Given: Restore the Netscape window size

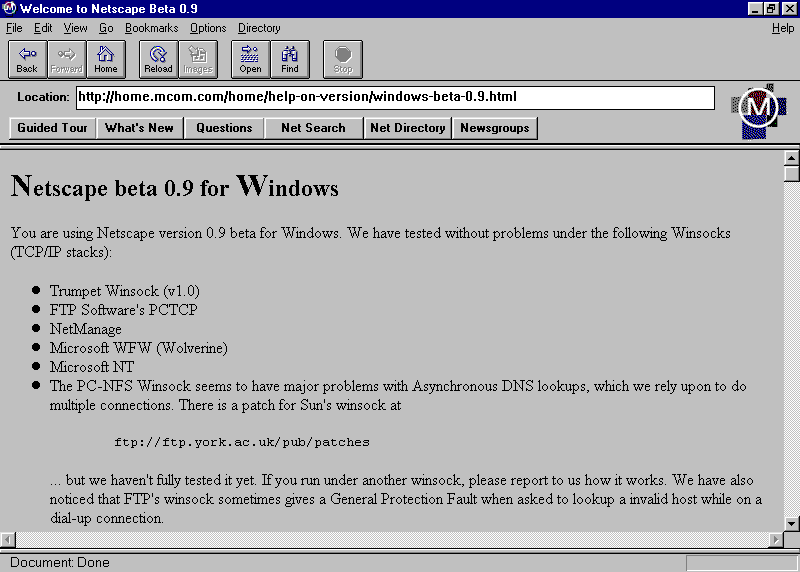Looking at the screenshot, I should click(770, 9).
